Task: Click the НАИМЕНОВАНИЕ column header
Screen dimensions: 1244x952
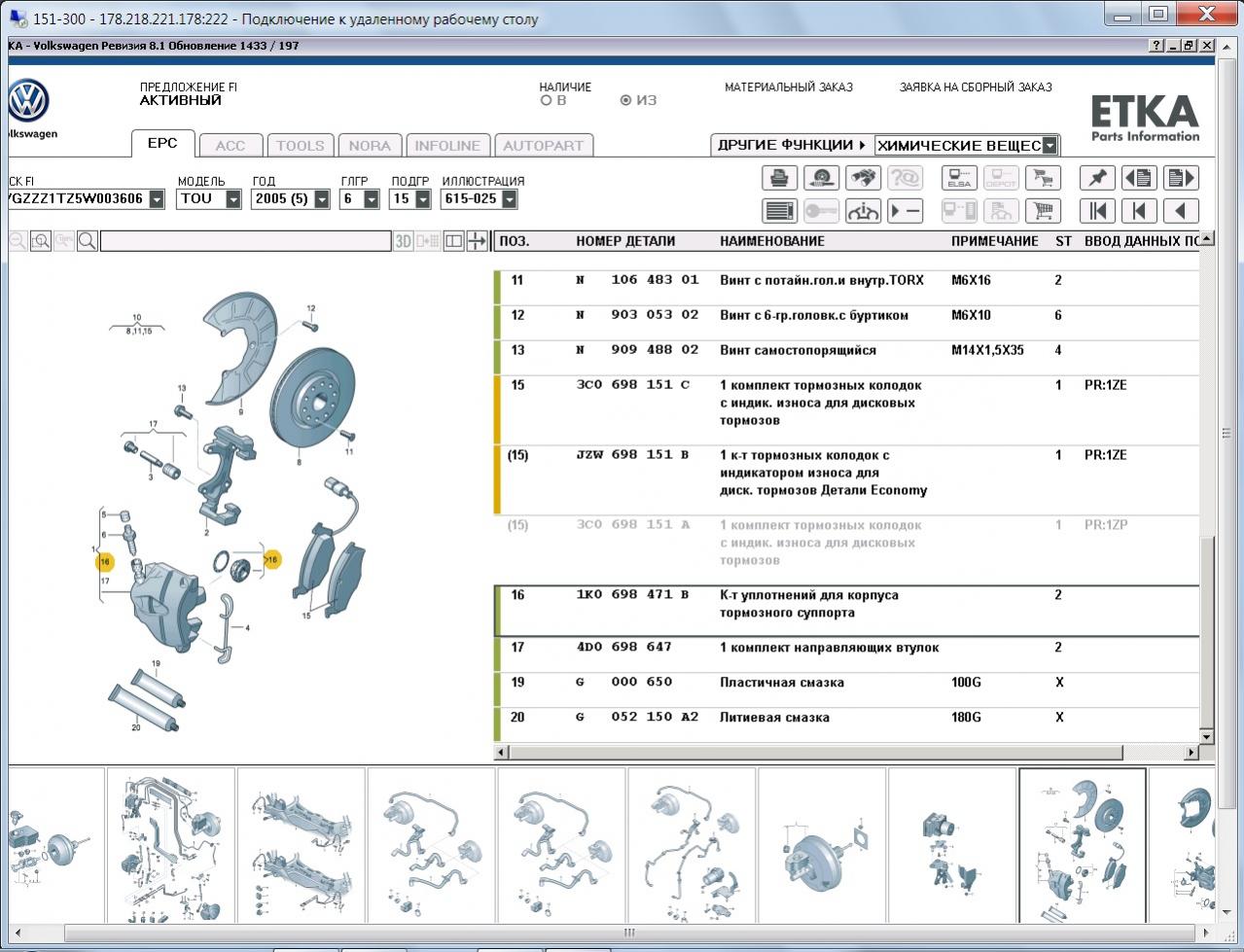Action: coord(772,241)
